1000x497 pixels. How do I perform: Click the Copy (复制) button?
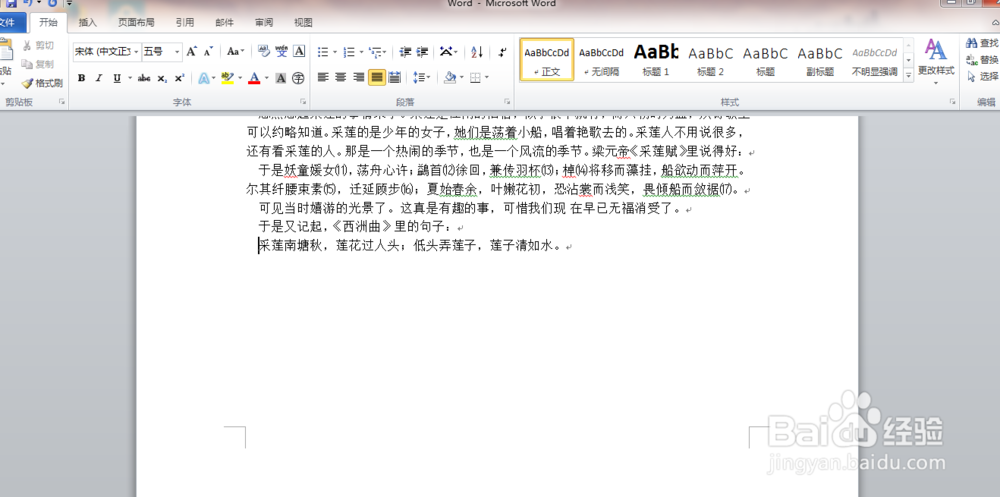click(38, 64)
